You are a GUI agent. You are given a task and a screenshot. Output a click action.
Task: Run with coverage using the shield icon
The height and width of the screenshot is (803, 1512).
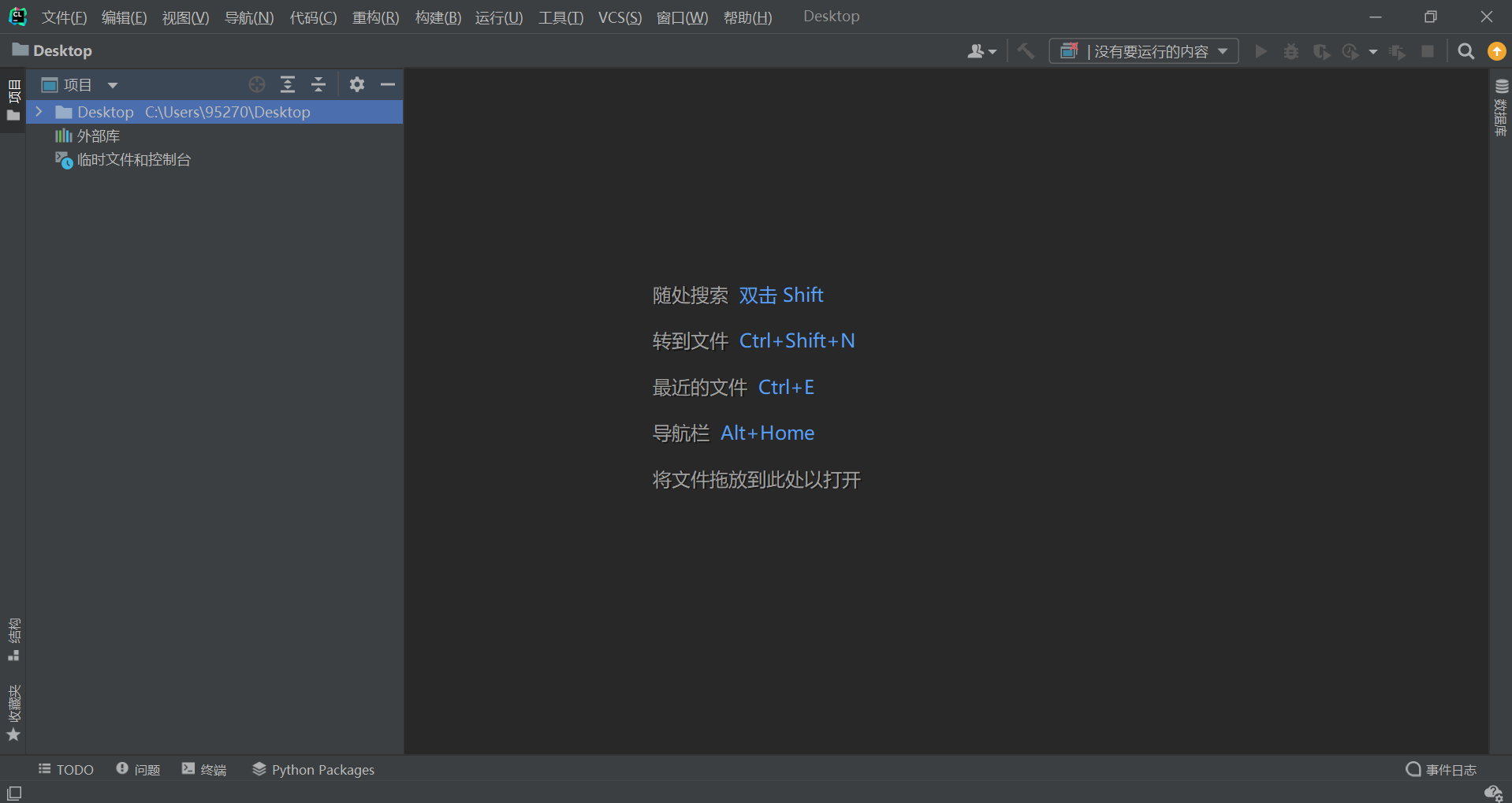1322,50
